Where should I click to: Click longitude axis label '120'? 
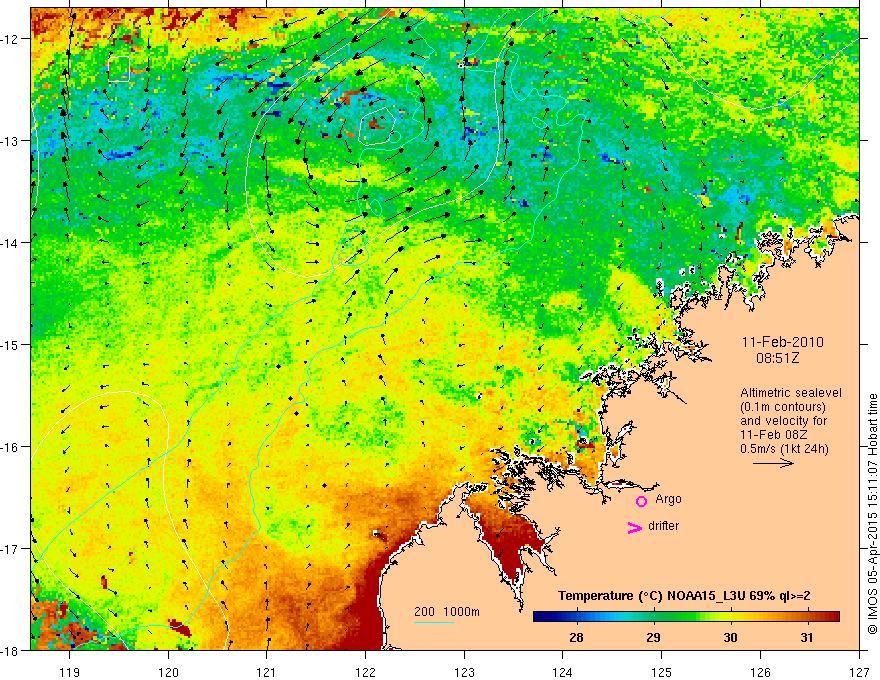click(x=168, y=672)
